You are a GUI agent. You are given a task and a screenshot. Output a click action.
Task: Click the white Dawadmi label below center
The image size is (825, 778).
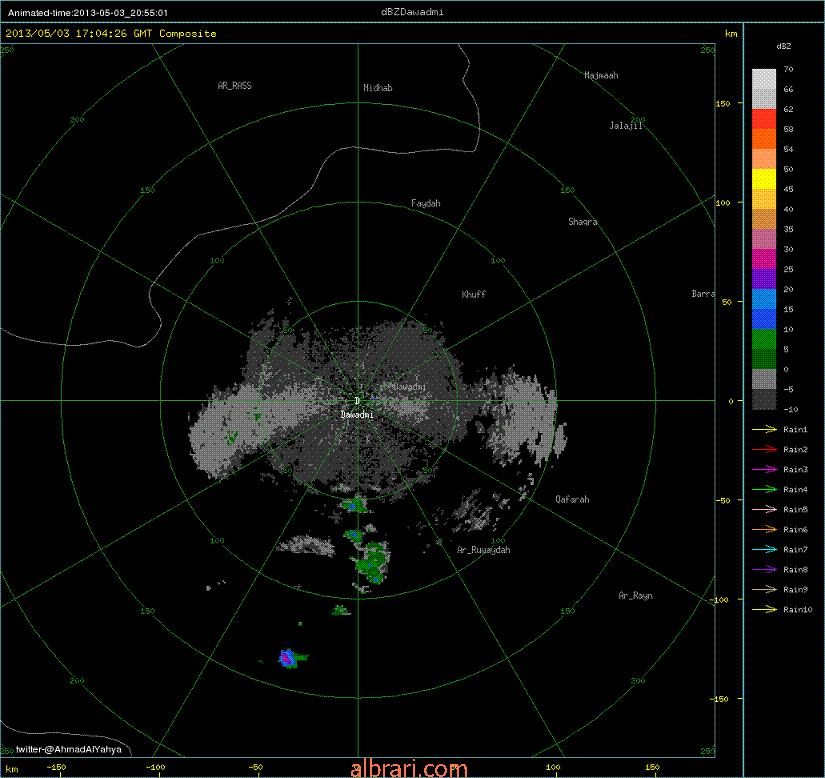point(357,415)
